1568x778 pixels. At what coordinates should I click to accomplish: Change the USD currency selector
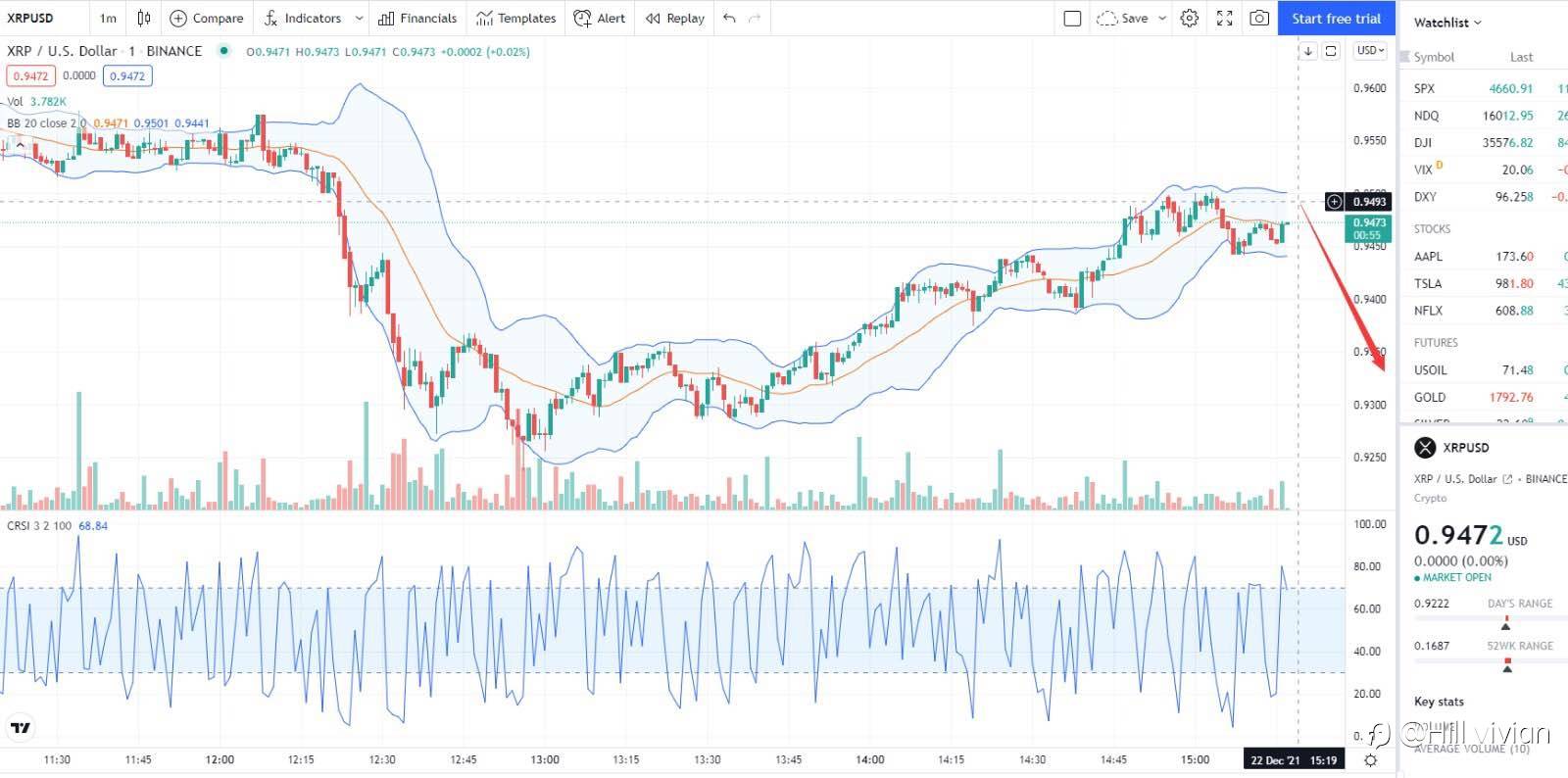[x=1369, y=50]
